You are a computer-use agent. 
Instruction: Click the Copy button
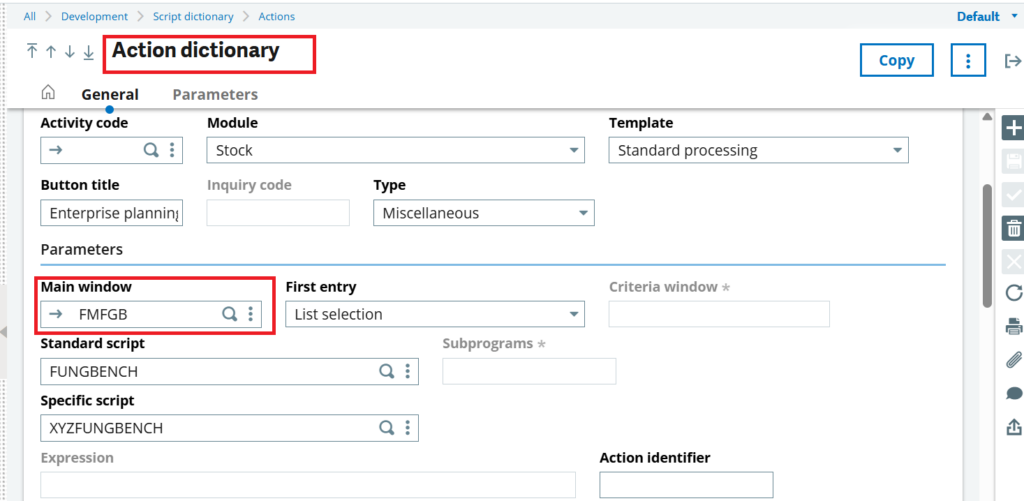(x=896, y=60)
